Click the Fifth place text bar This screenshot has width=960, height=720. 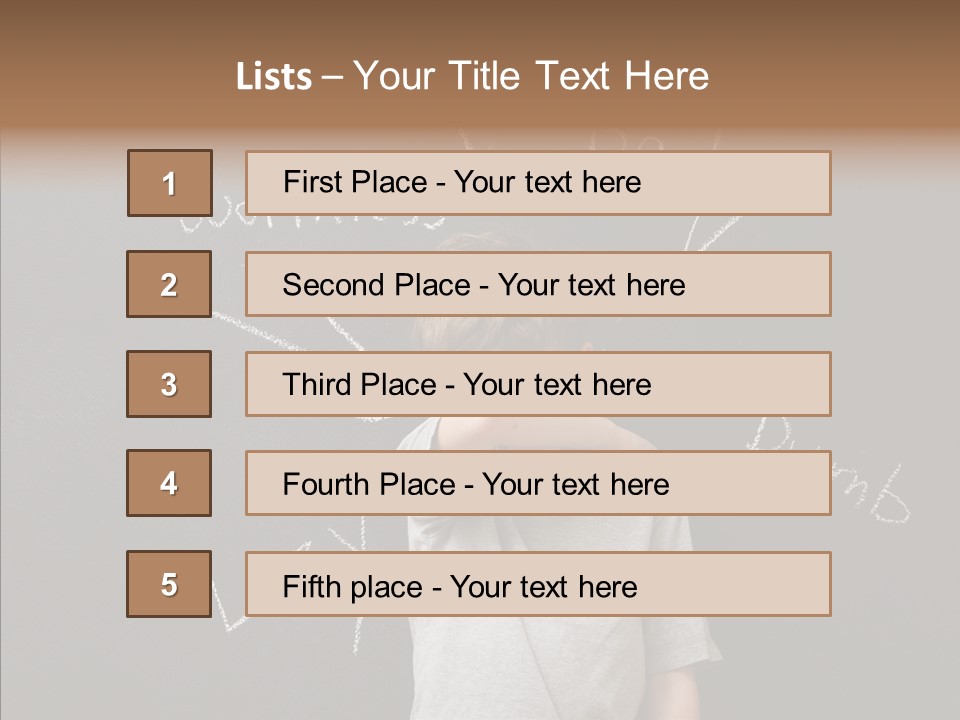tap(538, 584)
